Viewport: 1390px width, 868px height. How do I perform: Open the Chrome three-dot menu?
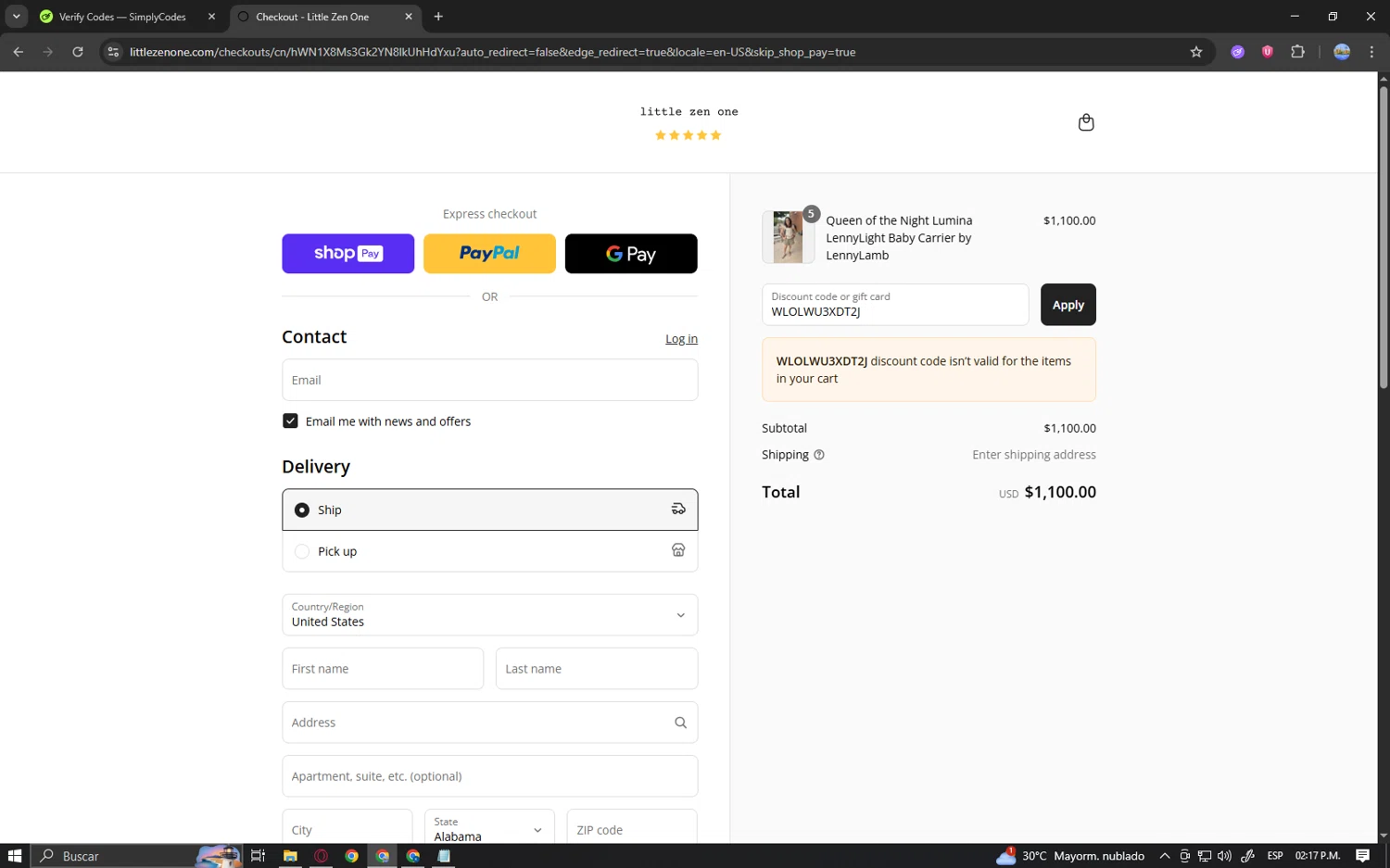click(x=1371, y=52)
